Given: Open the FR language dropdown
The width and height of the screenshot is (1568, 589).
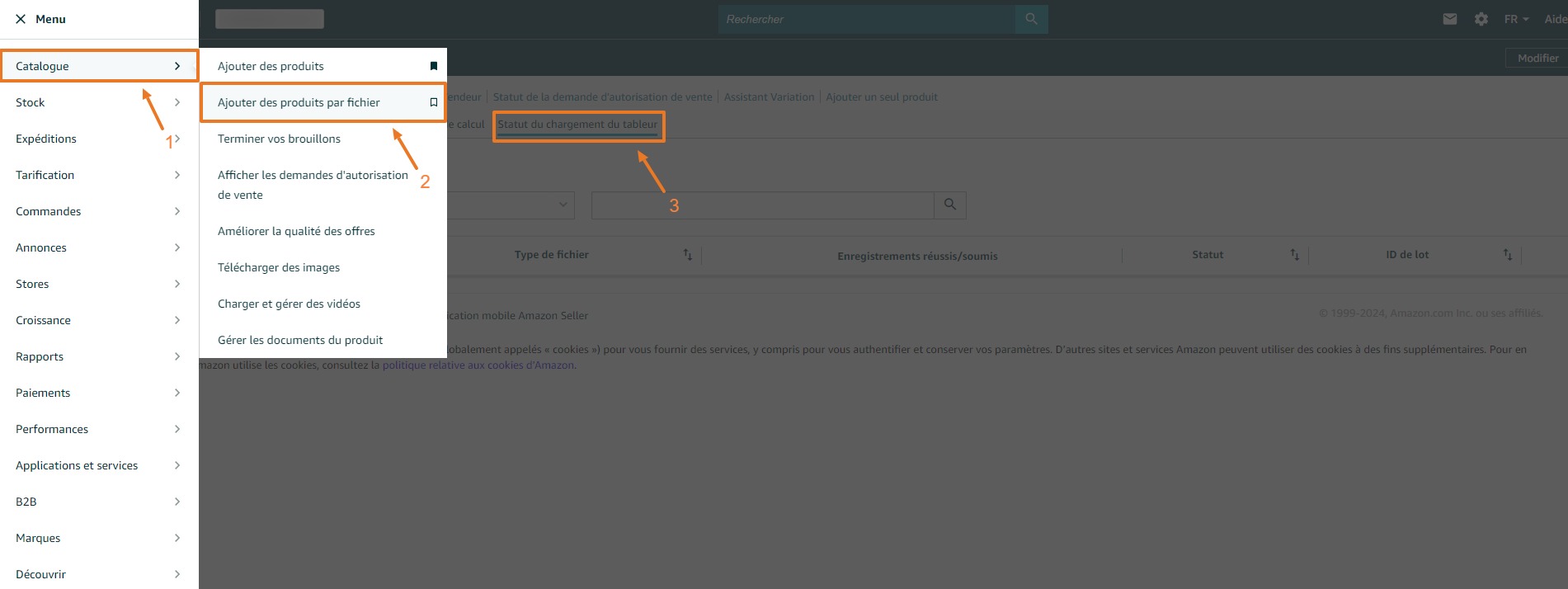Looking at the screenshot, I should click(1515, 19).
